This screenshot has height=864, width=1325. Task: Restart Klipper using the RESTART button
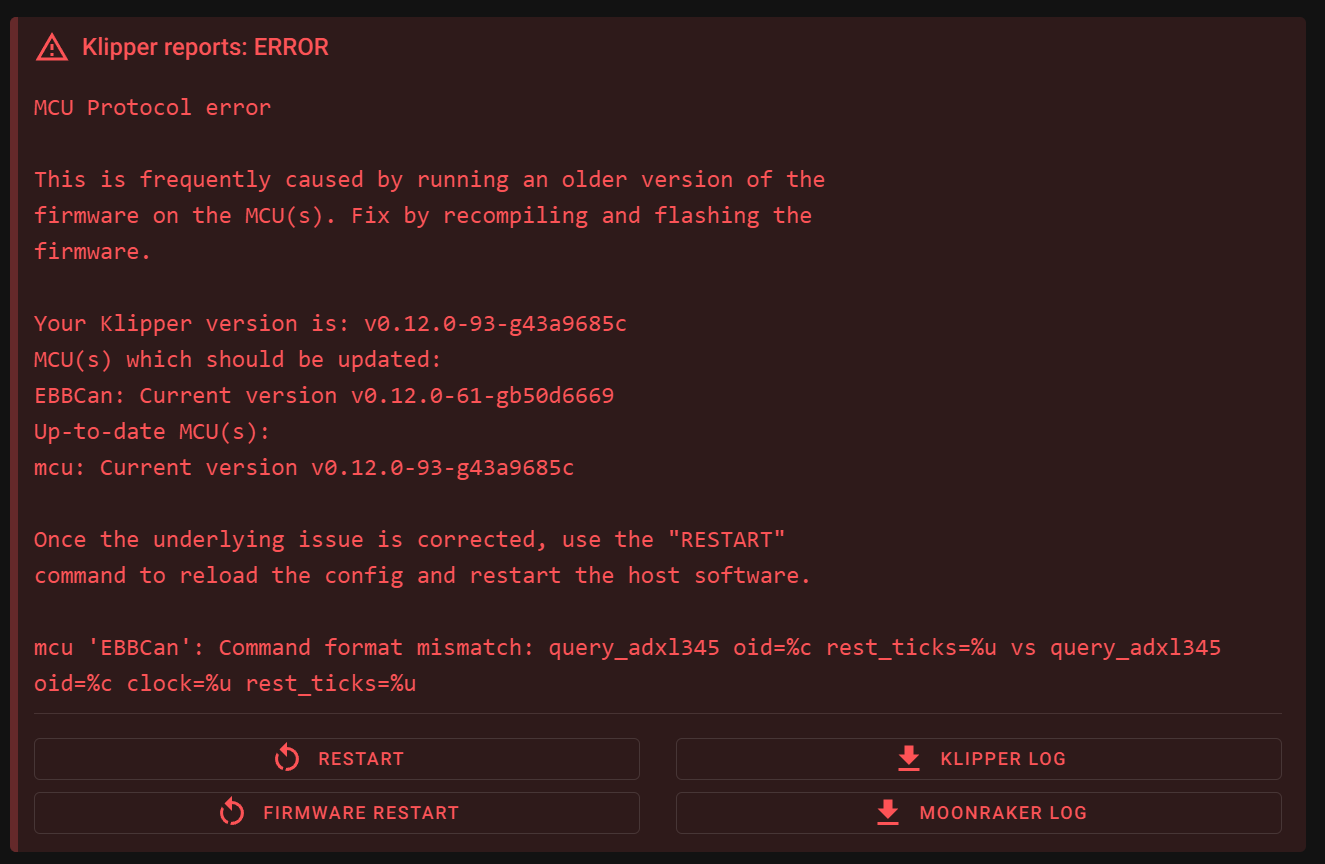(x=337, y=759)
